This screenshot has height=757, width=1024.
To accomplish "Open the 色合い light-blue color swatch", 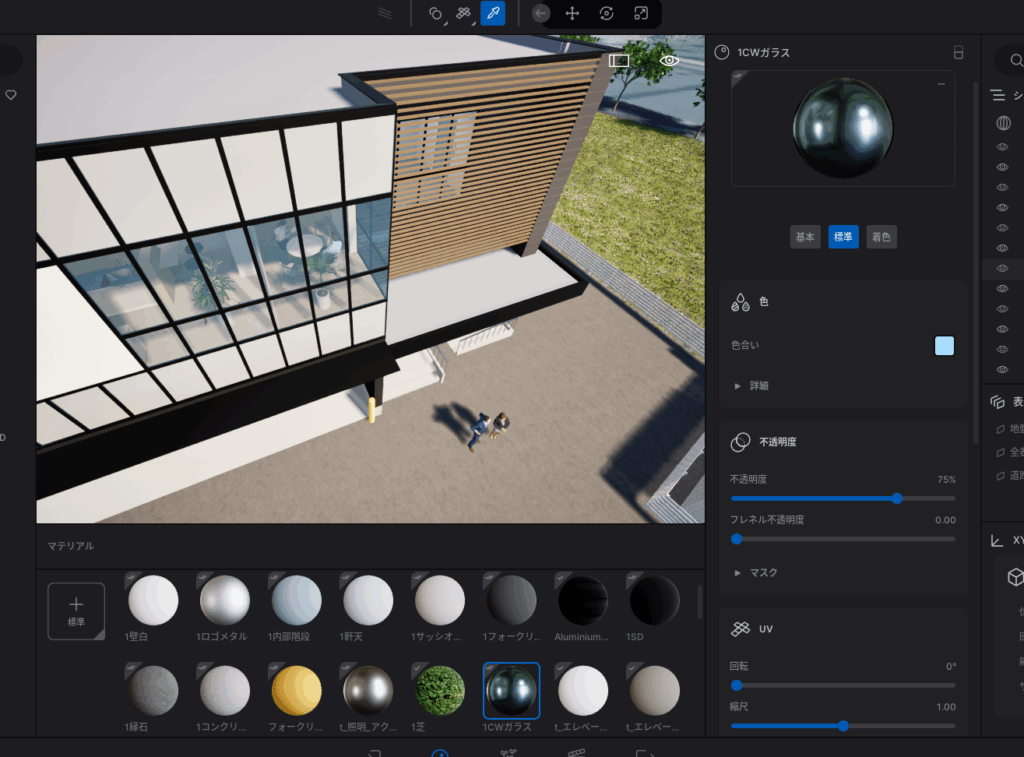I will (944, 346).
